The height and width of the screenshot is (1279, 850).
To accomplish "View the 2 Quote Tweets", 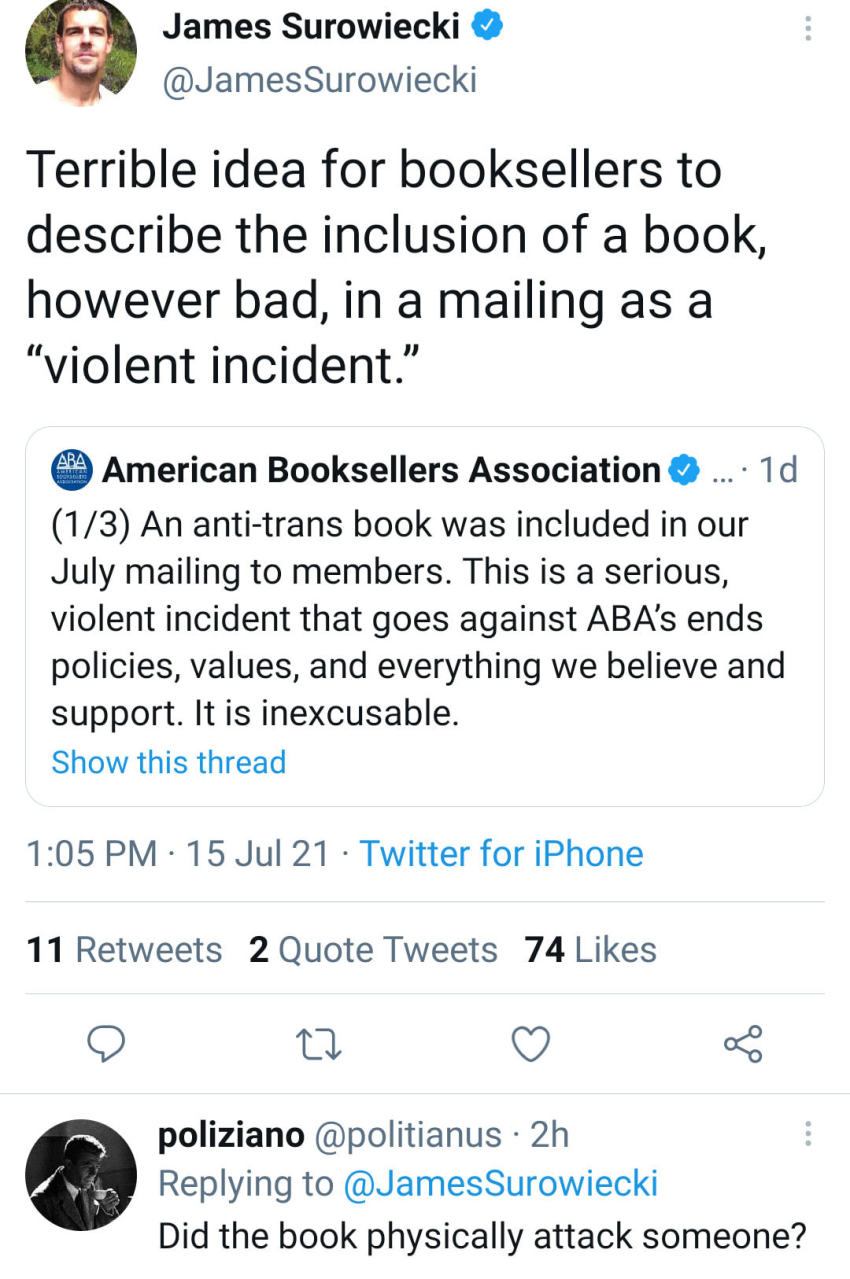I will (373, 949).
